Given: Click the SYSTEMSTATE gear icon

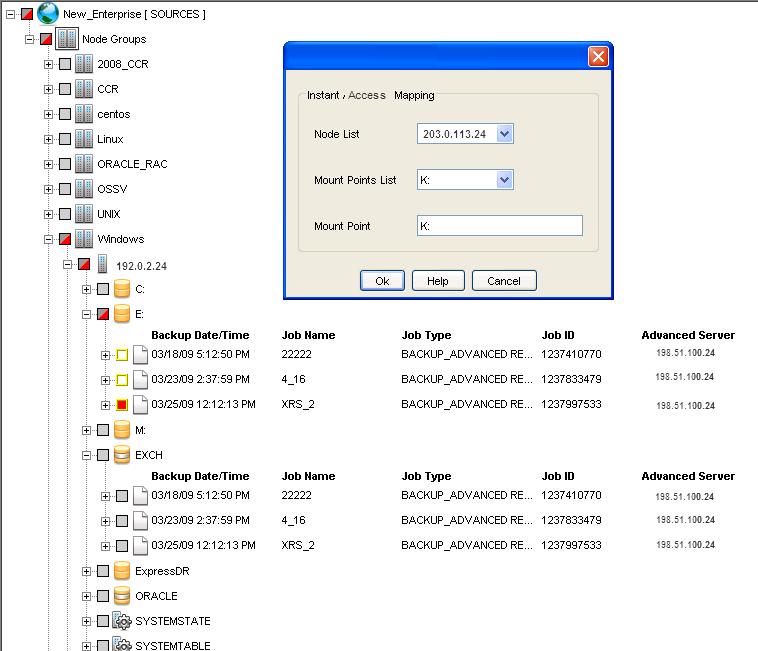Looking at the screenshot, I should [122, 621].
